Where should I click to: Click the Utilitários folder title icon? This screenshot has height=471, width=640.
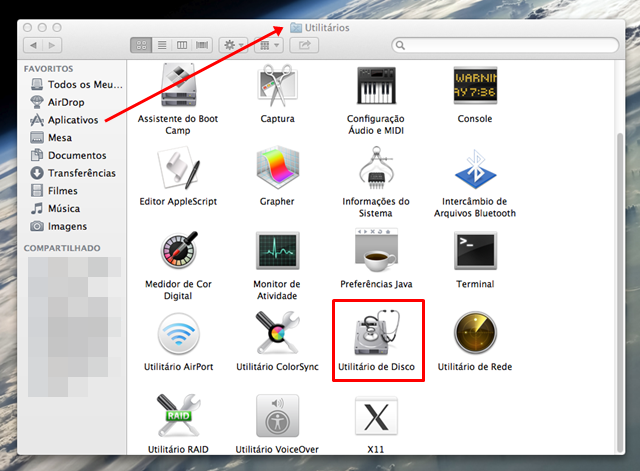[296, 28]
